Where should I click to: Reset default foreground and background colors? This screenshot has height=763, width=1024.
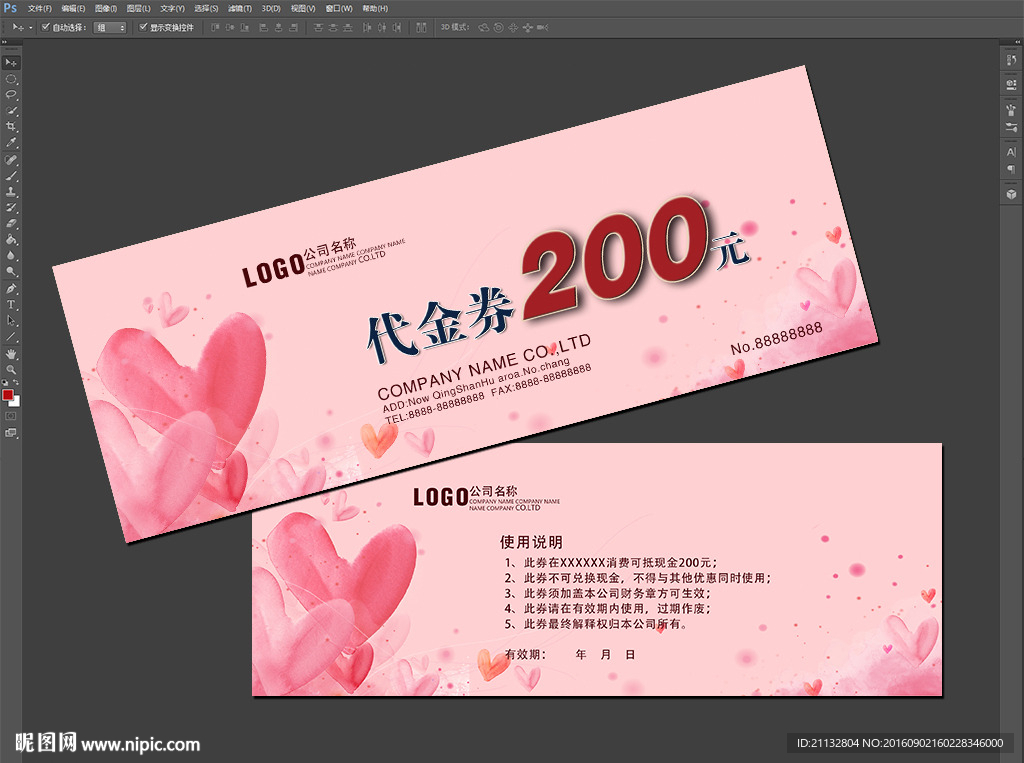click(5, 383)
